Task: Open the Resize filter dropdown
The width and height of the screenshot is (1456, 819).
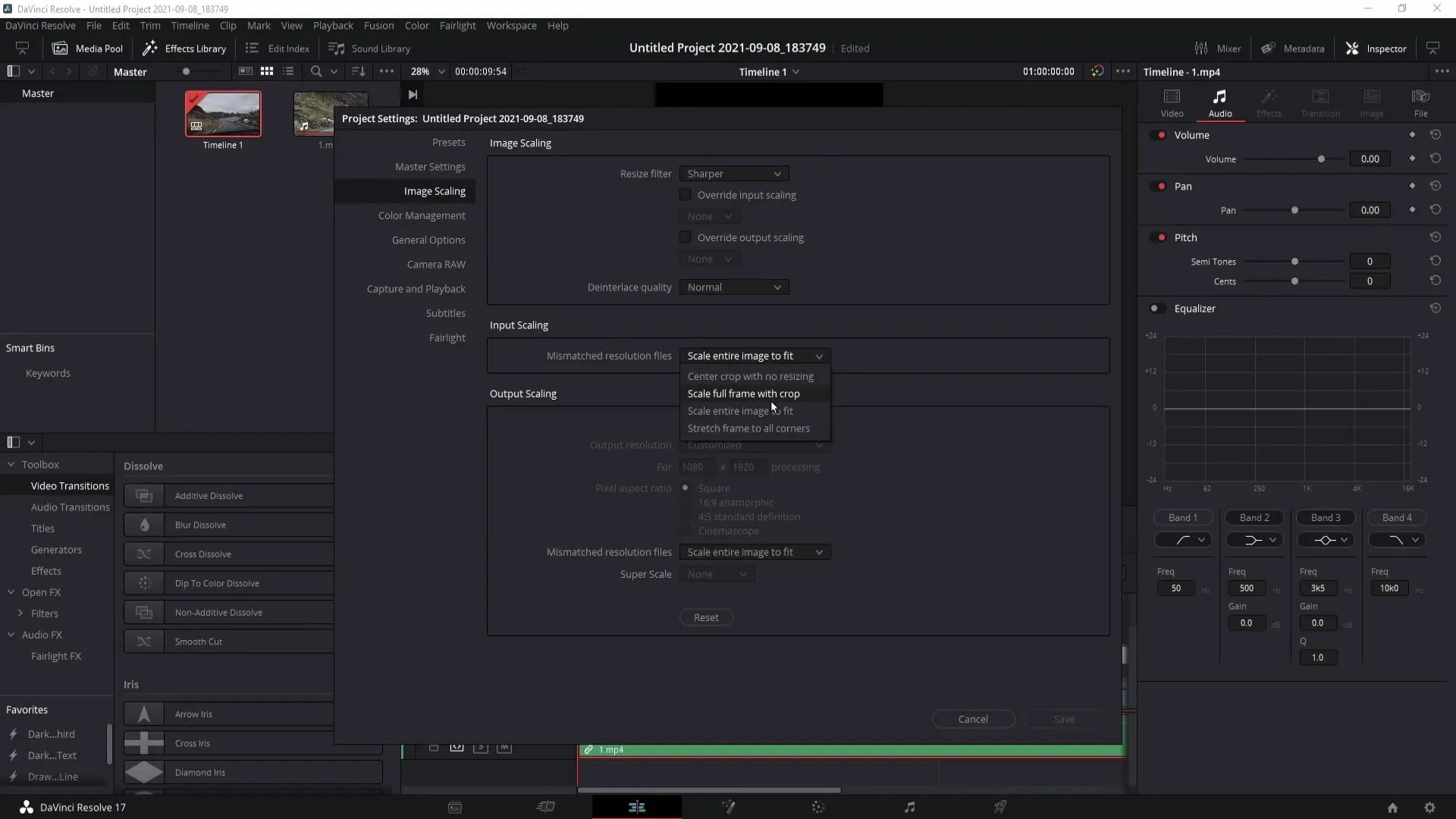Action: pyautogui.click(x=734, y=174)
